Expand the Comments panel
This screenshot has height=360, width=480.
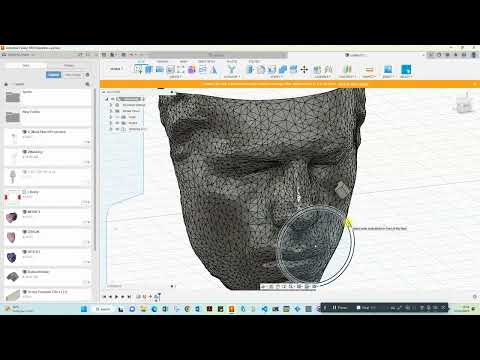(172, 286)
